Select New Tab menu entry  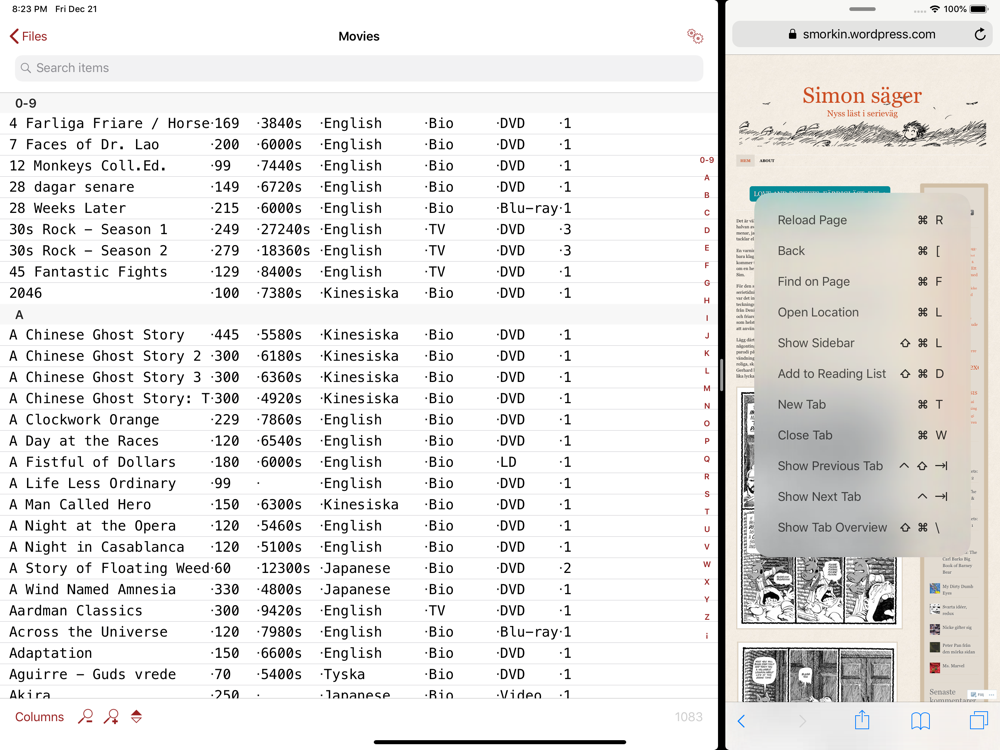tap(862, 404)
